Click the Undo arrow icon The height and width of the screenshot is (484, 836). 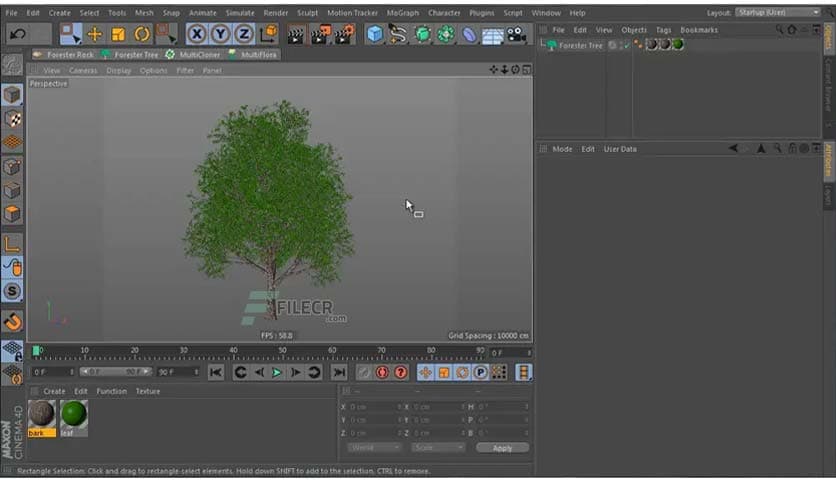pyautogui.click(x=18, y=34)
